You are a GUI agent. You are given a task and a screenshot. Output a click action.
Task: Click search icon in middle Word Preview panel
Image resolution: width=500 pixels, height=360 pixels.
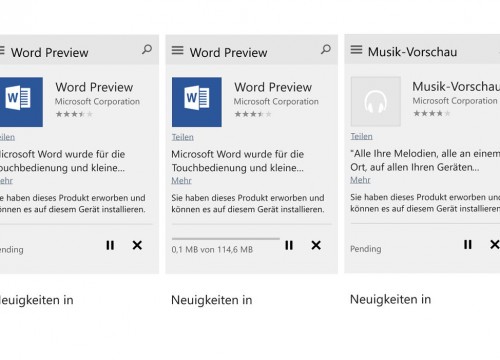tap(326, 50)
